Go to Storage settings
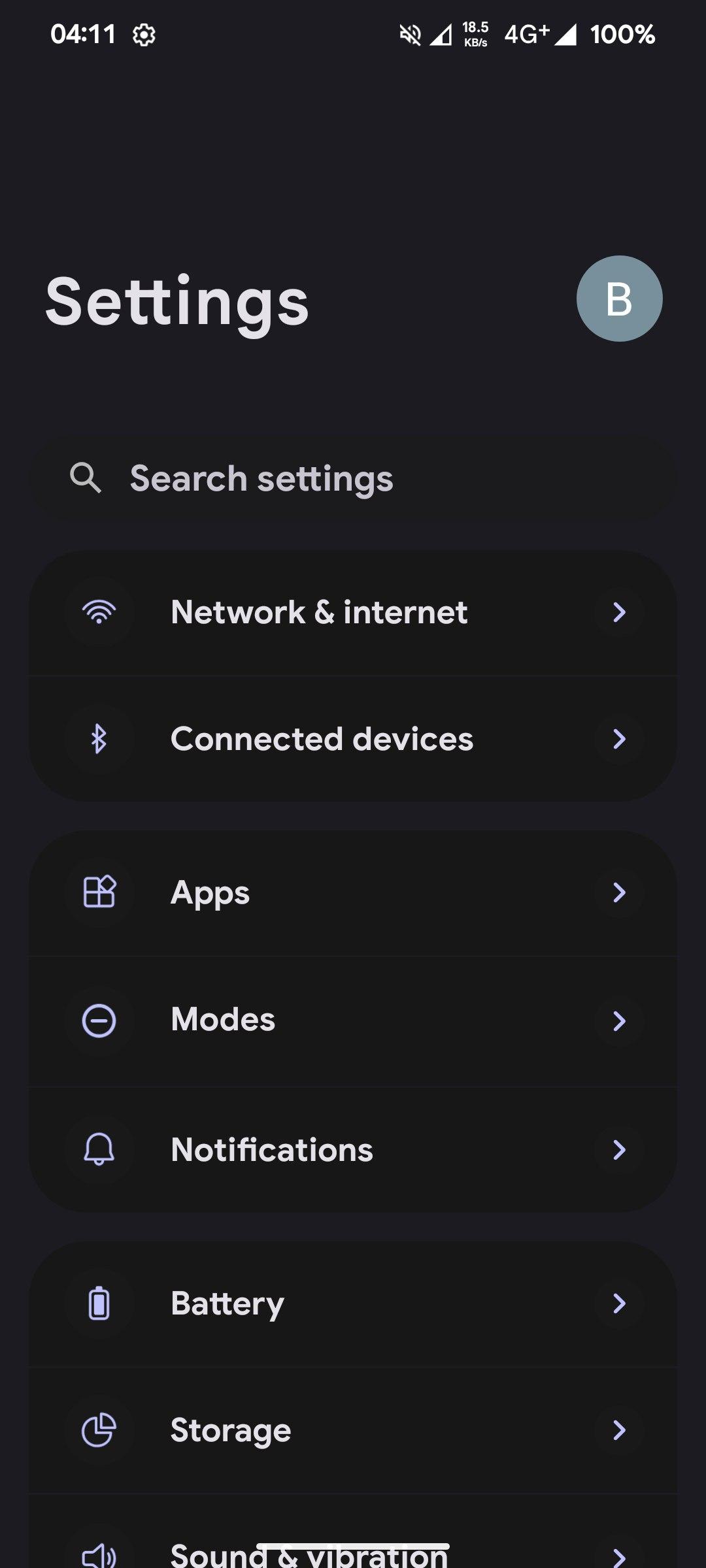Viewport: 706px width, 1568px height. point(231,1430)
